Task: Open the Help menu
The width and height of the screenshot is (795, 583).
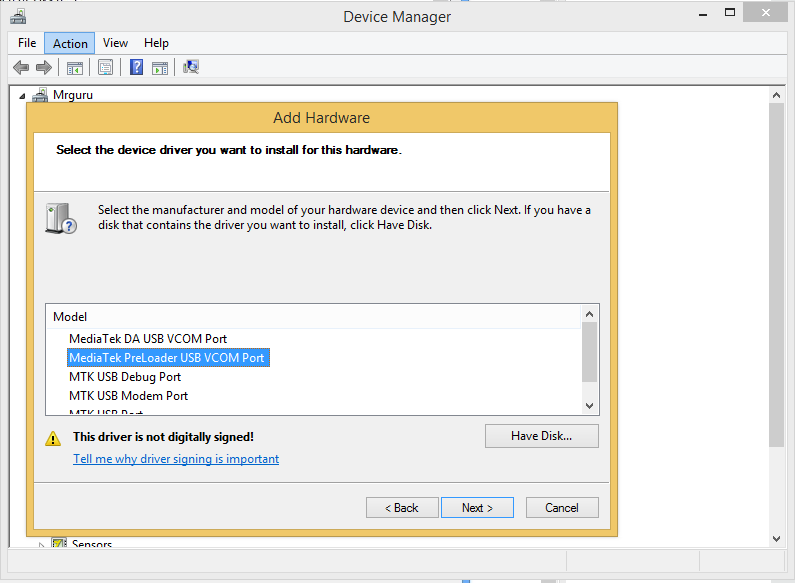Action: coord(156,43)
